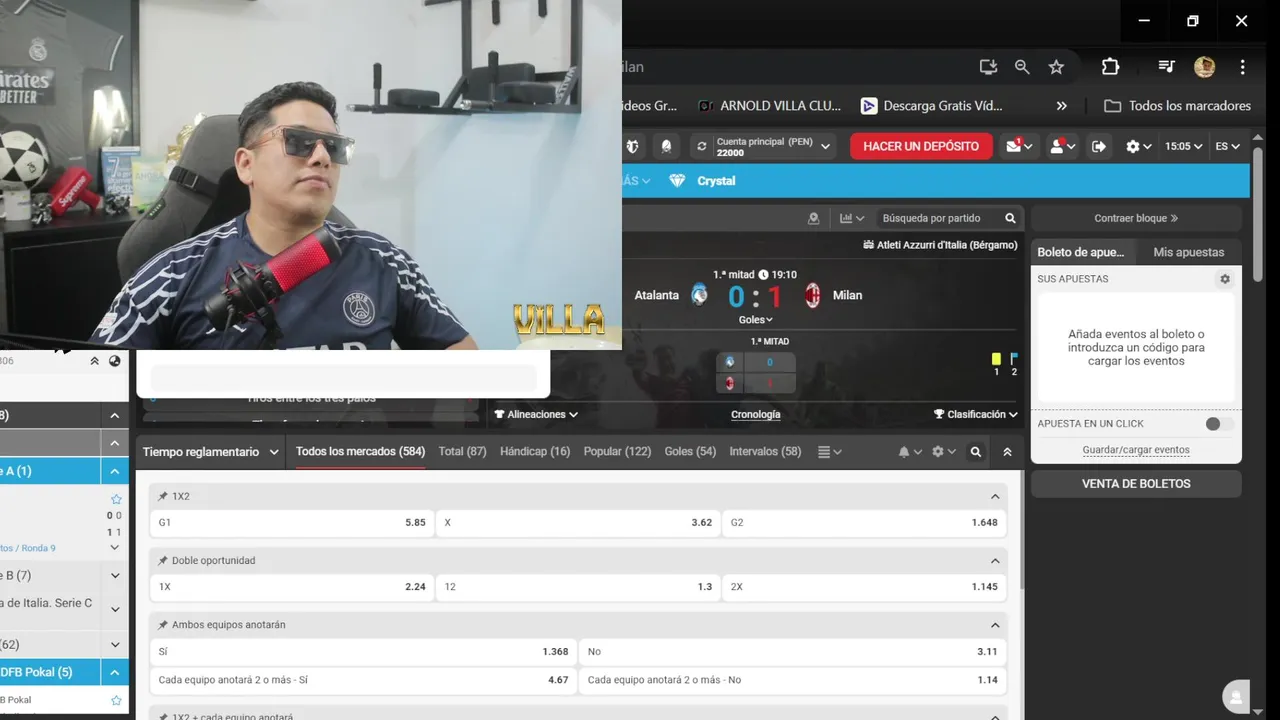Open the bell notifications dropdown in markets bar
The width and height of the screenshot is (1280, 720).
[910, 452]
